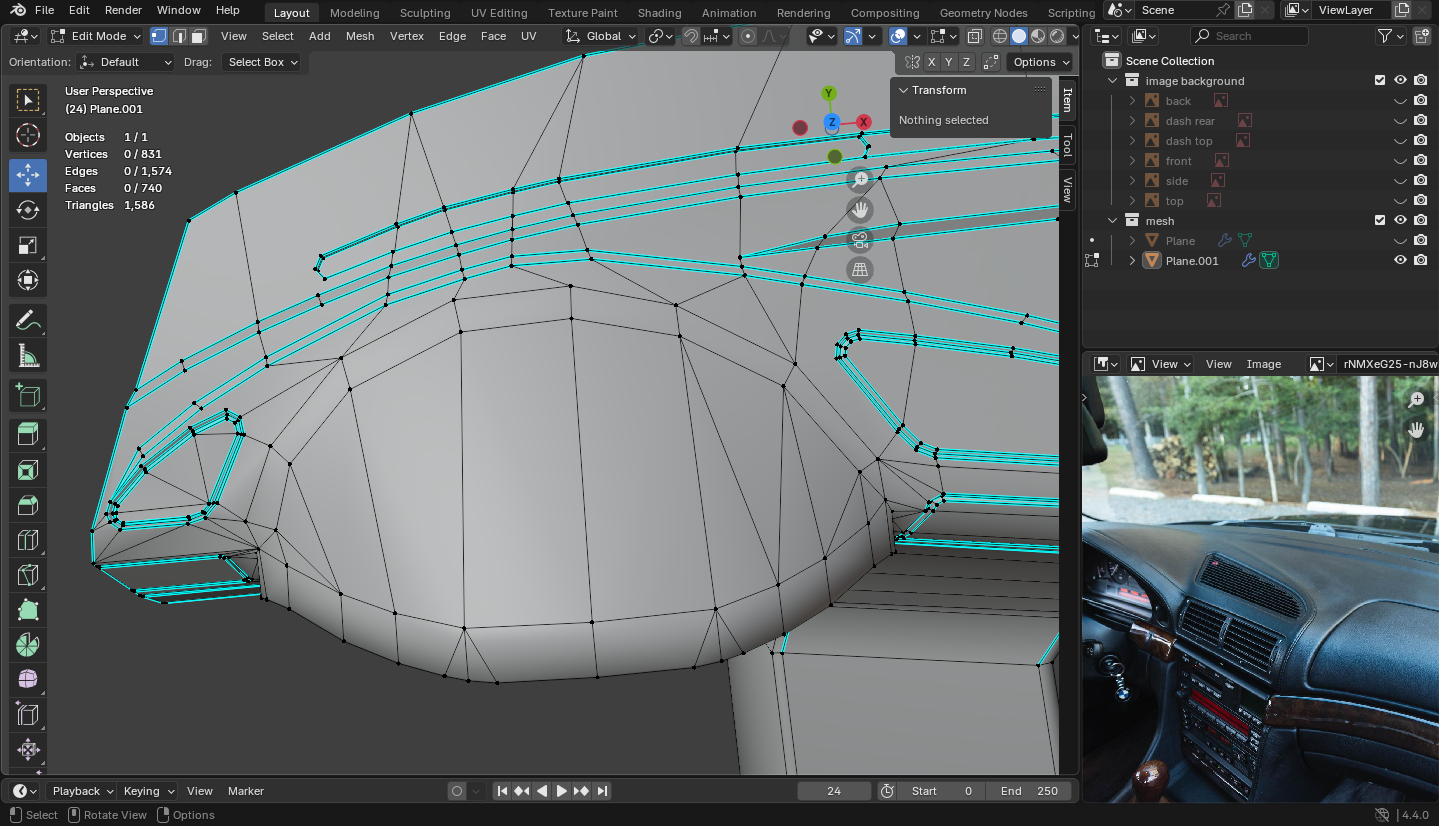Enable edge select mode

179,36
